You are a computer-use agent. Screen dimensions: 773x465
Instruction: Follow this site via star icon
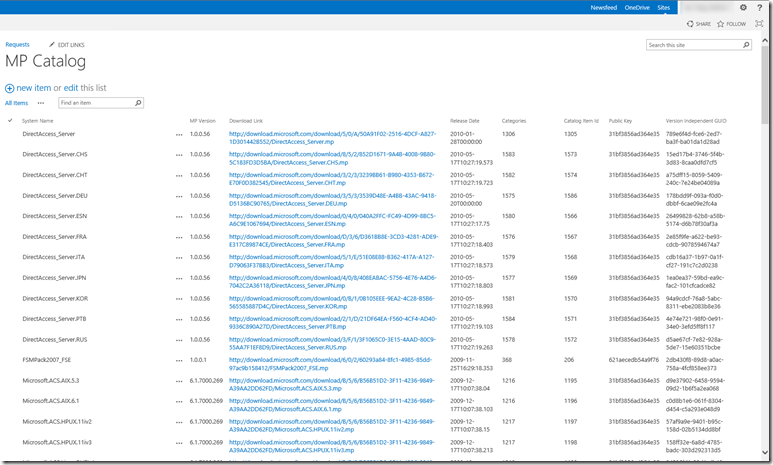(x=720, y=24)
